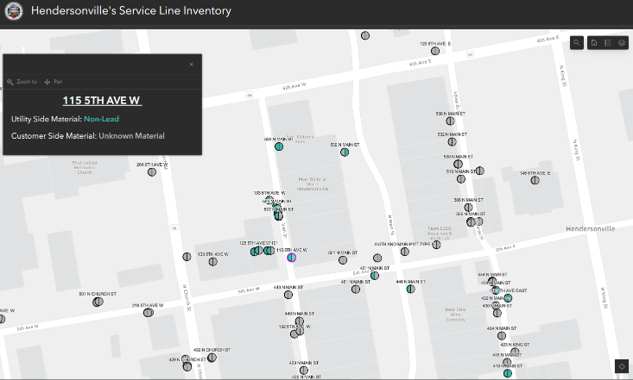
Task: Select the 428 N MAIN ST marker
Action: click(304, 370)
